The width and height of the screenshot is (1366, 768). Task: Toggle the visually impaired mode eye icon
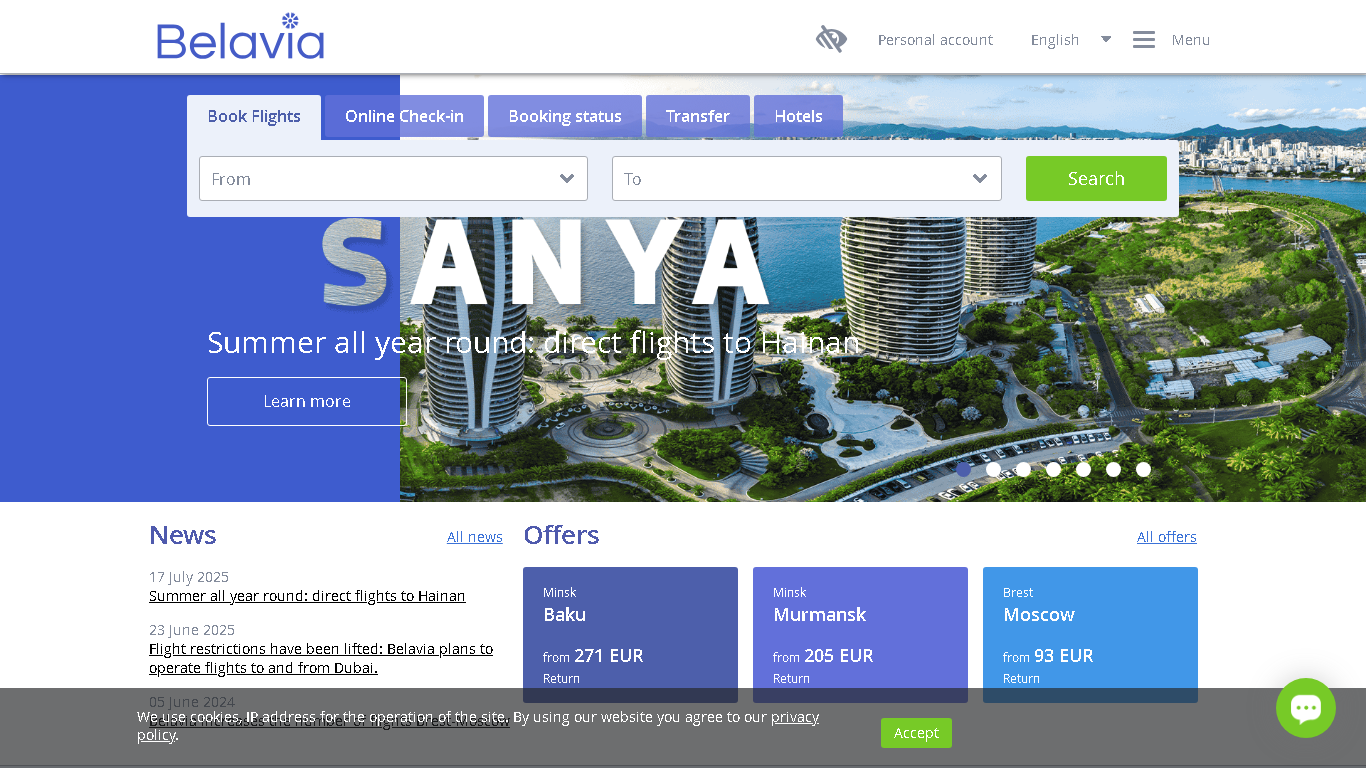(x=831, y=39)
